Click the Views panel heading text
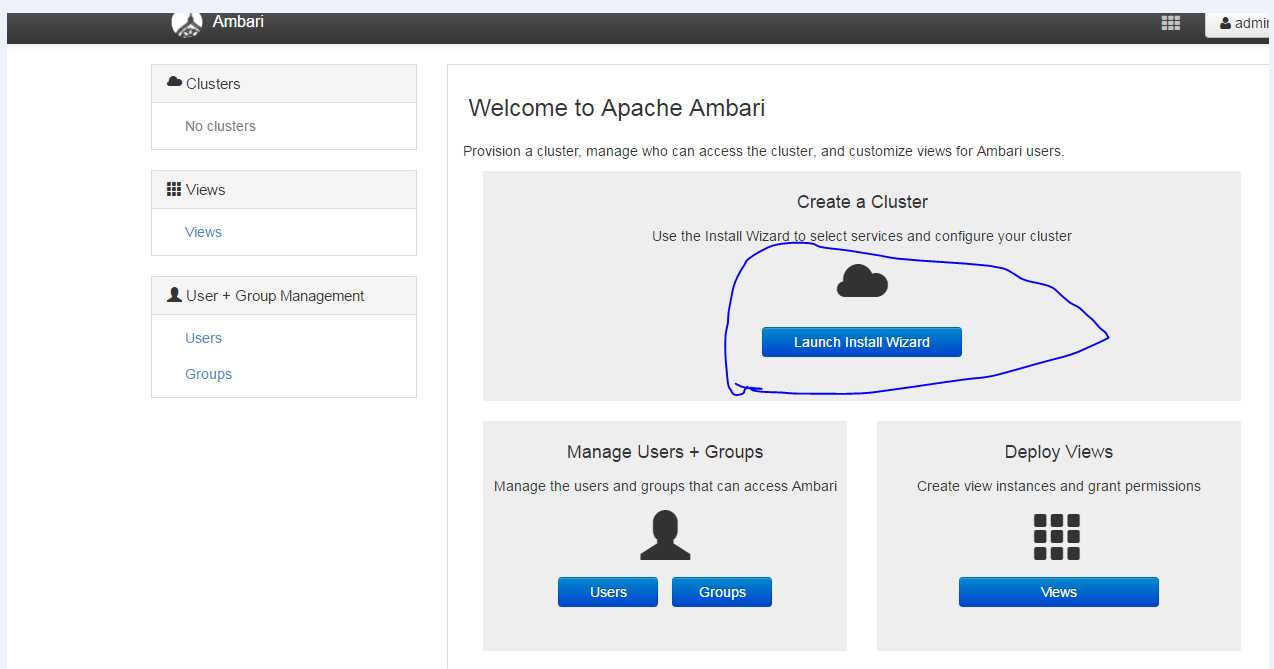Viewport: 1274px width, 669px height. tap(206, 190)
